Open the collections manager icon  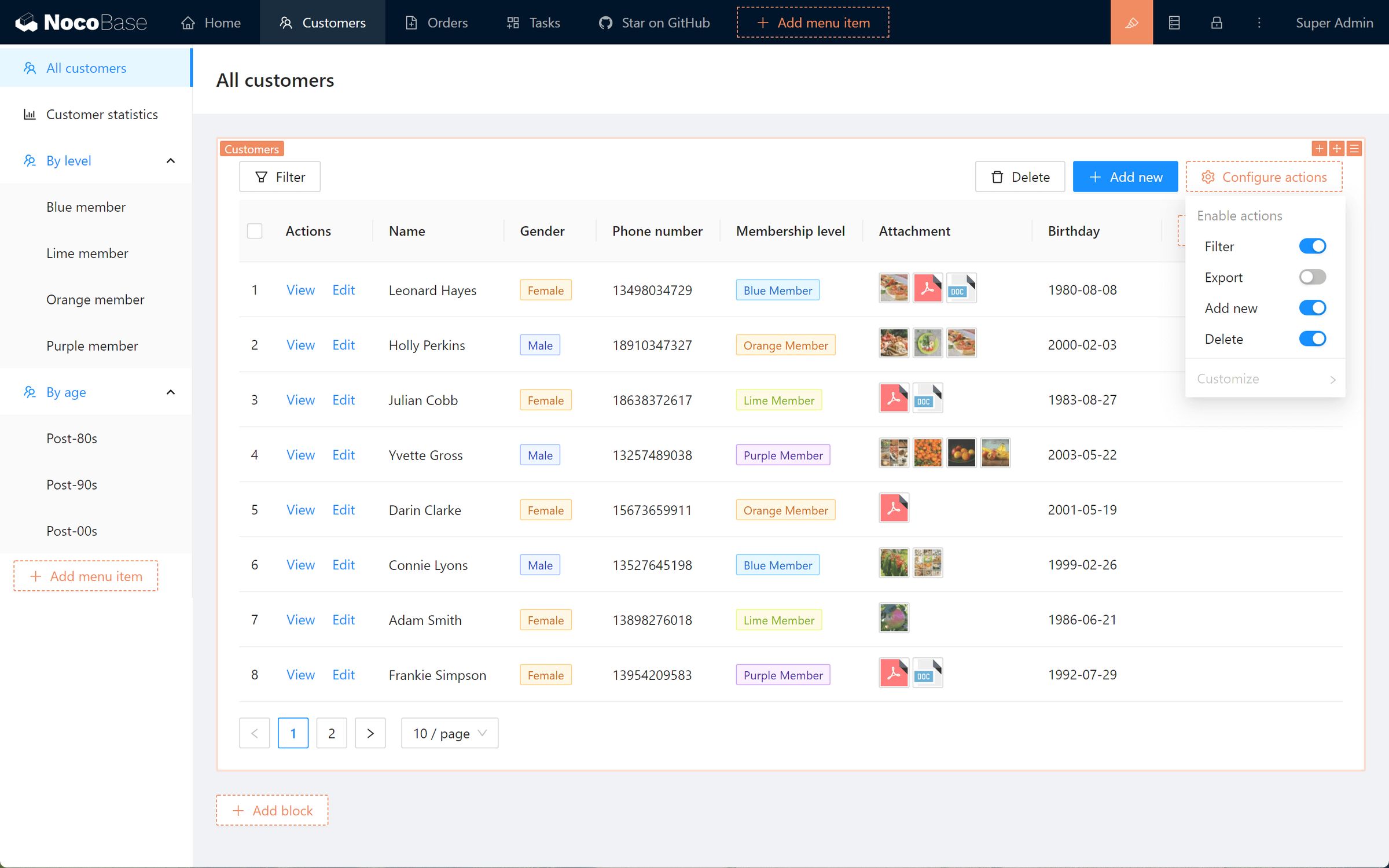point(1174,23)
